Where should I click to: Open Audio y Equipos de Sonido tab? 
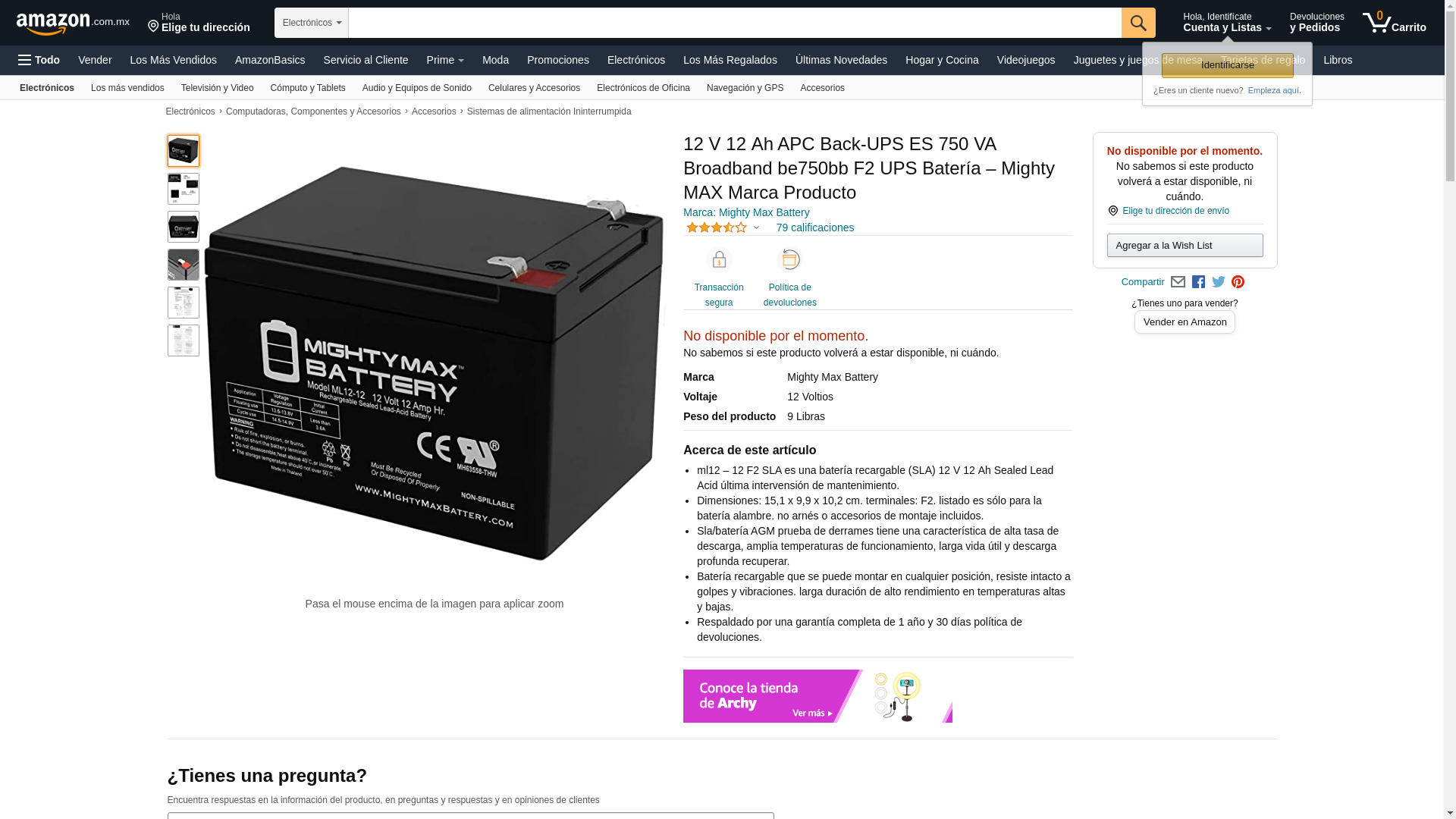pyautogui.click(x=417, y=88)
